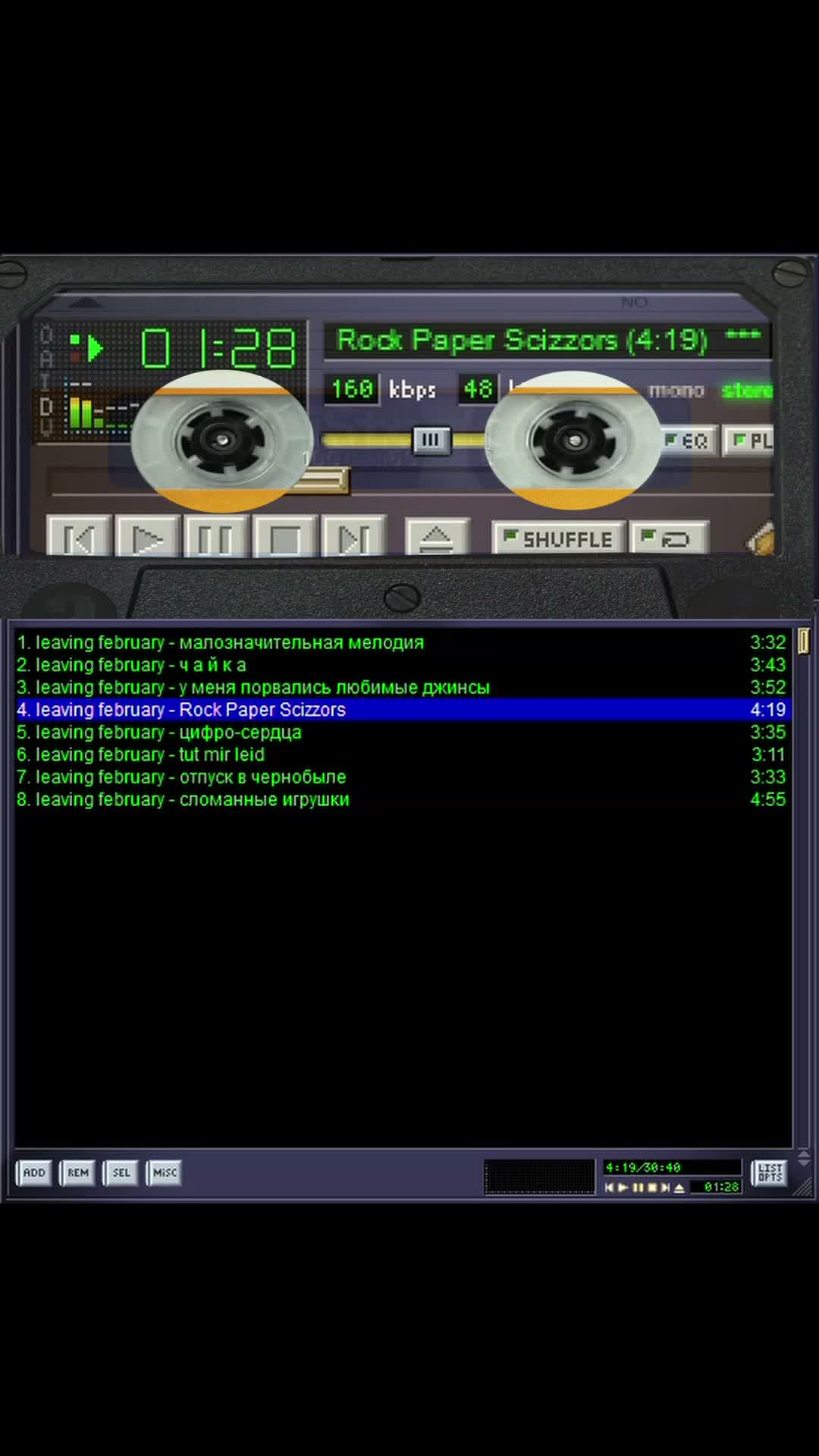The image size is (819, 1456).
Task: Open the SEL selection menu in playlist
Action: tap(121, 1172)
